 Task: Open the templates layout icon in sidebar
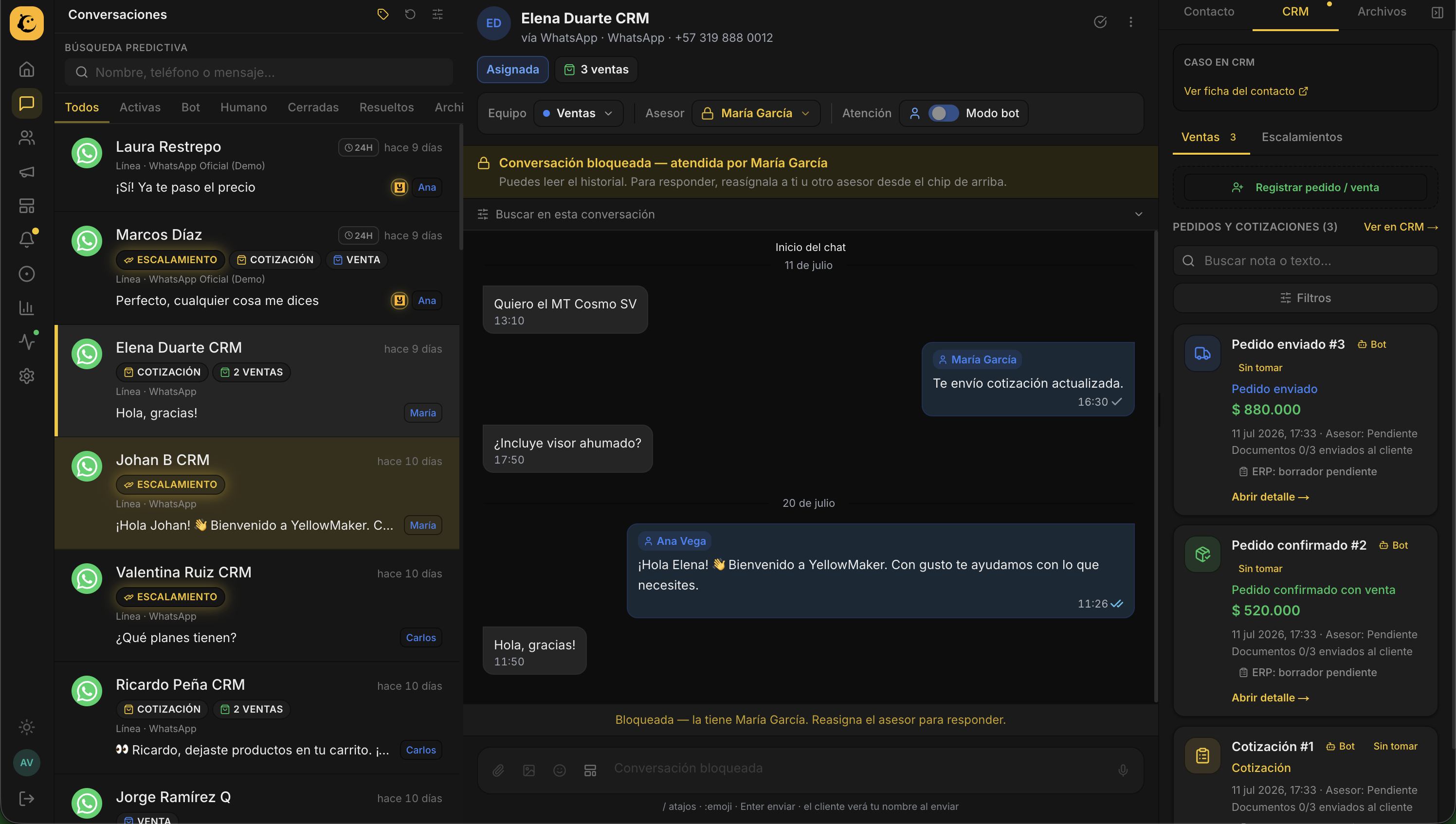[x=27, y=205]
